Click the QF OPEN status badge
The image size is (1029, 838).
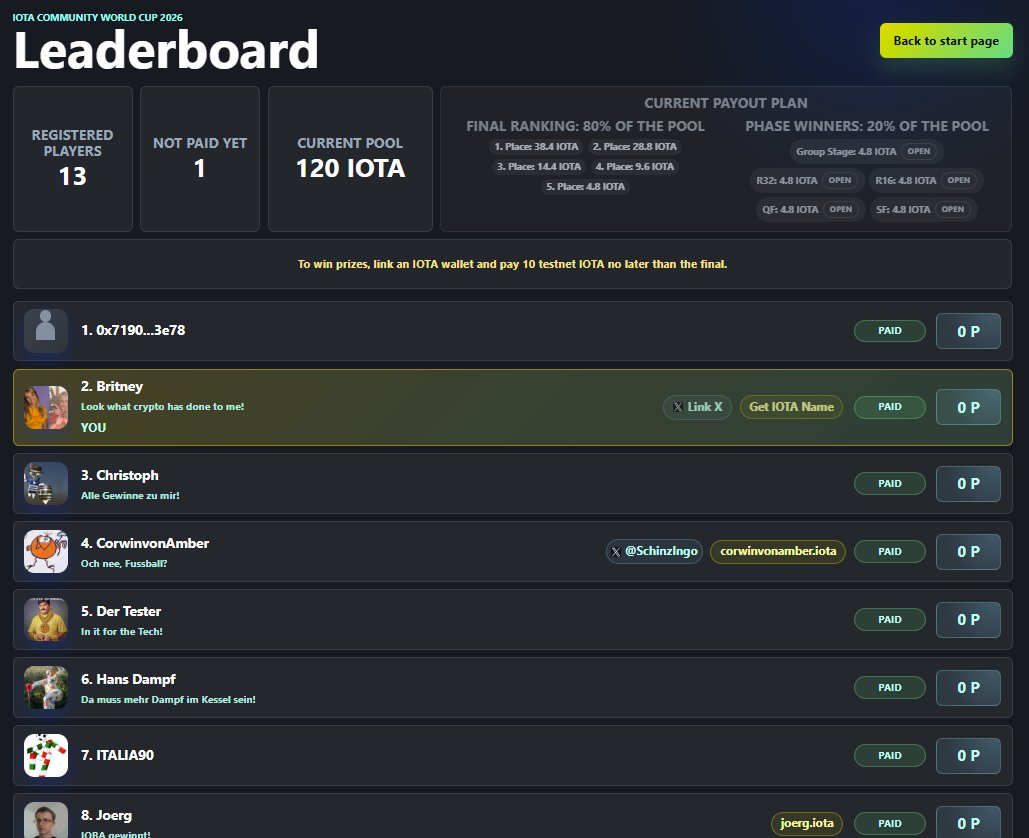tap(841, 209)
